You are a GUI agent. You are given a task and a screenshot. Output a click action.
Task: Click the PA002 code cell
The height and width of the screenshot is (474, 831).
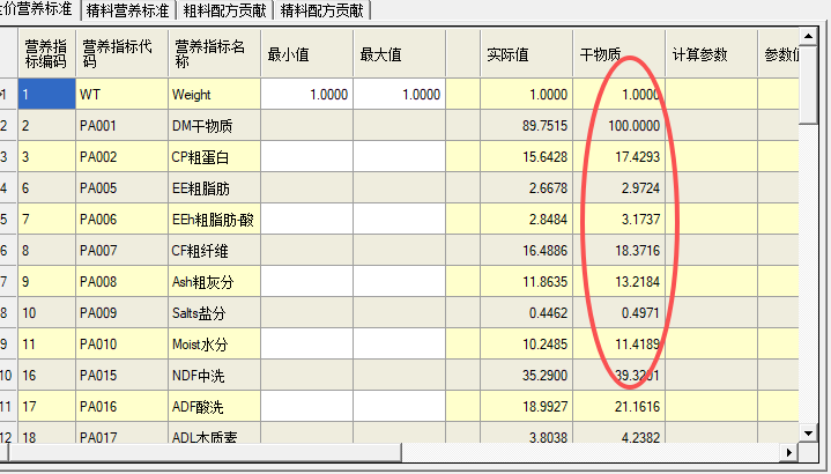coord(122,157)
